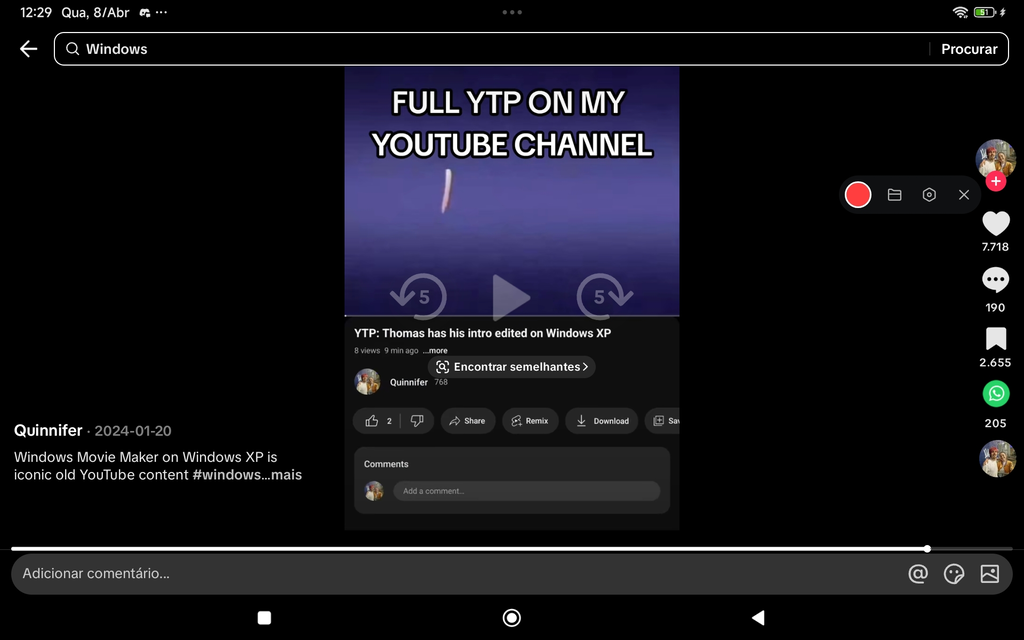Open the sticker emoji picker icon
The width and height of the screenshot is (1024, 640).
[953, 573]
